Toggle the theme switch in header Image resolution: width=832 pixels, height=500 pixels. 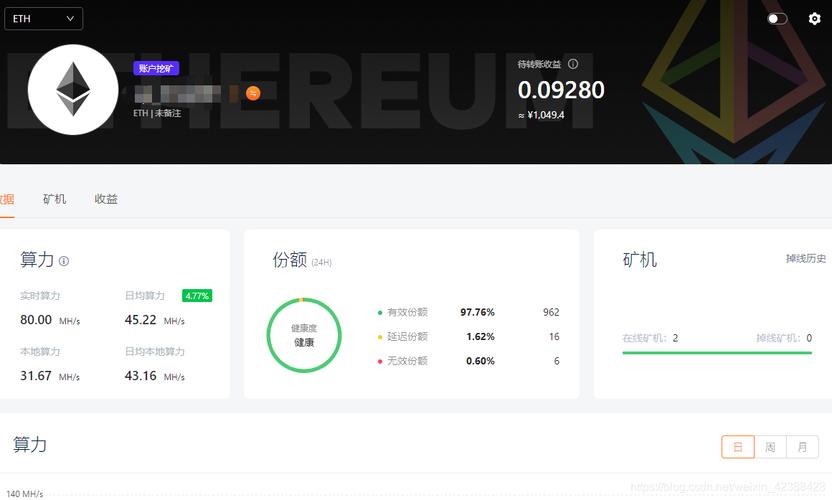pyautogui.click(x=777, y=19)
